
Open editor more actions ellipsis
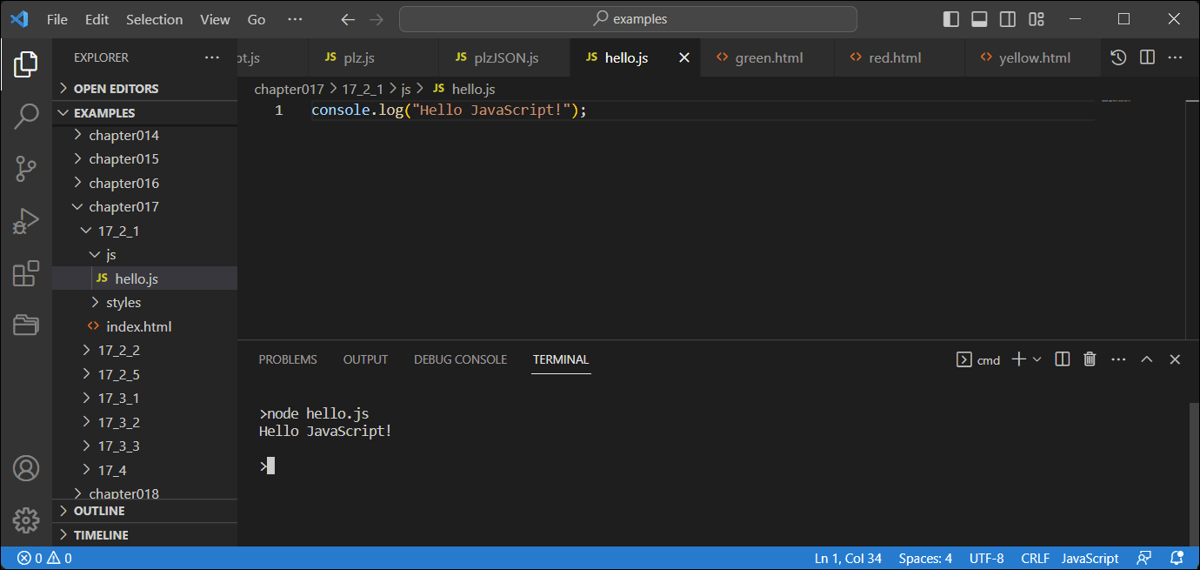(1175, 58)
